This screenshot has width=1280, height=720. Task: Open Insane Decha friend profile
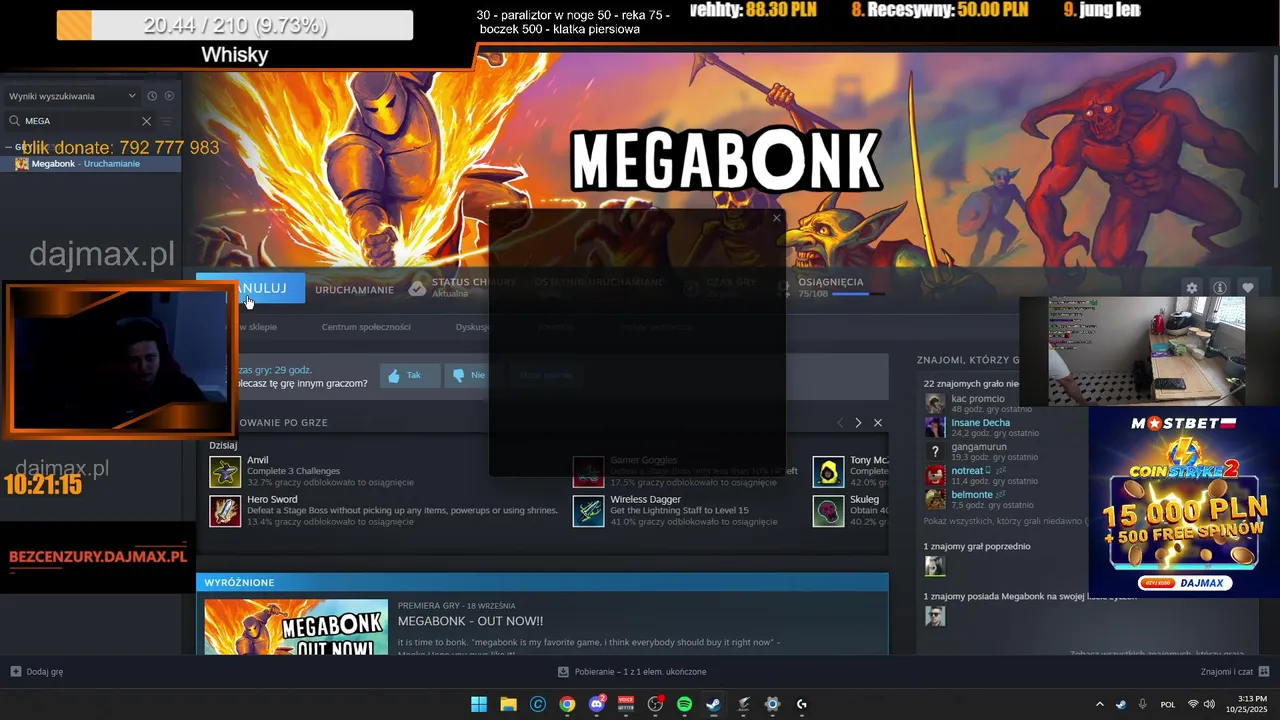click(x=980, y=427)
